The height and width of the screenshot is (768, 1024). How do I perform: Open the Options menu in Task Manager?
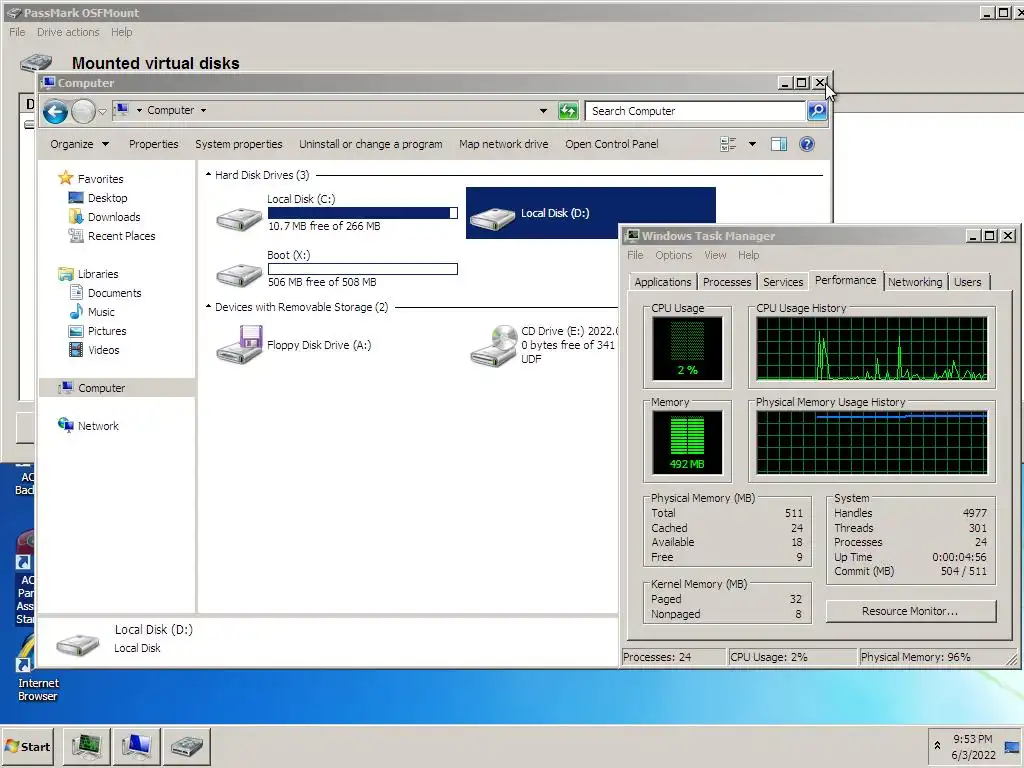[x=673, y=255]
